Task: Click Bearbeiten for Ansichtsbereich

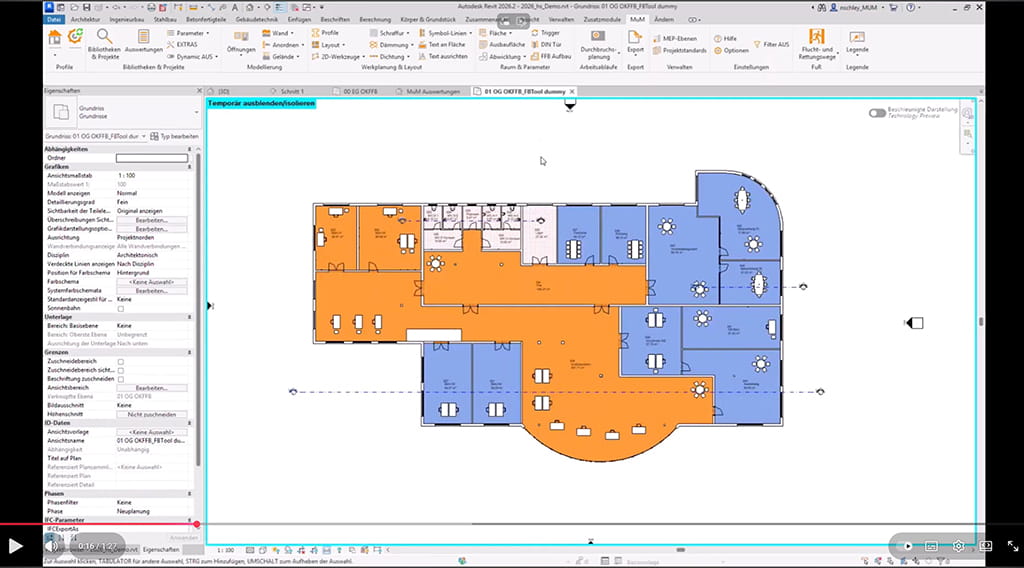Action: (152, 388)
